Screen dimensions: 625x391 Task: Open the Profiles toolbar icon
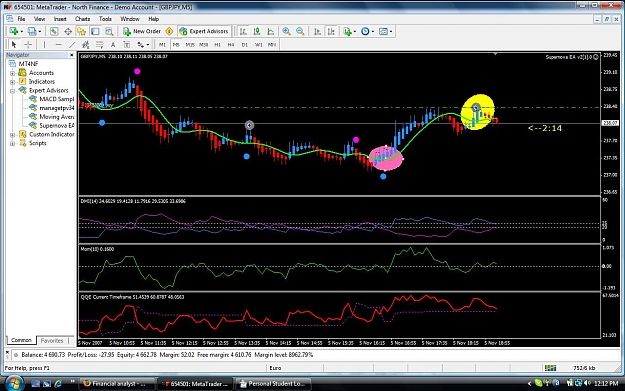point(32,31)
